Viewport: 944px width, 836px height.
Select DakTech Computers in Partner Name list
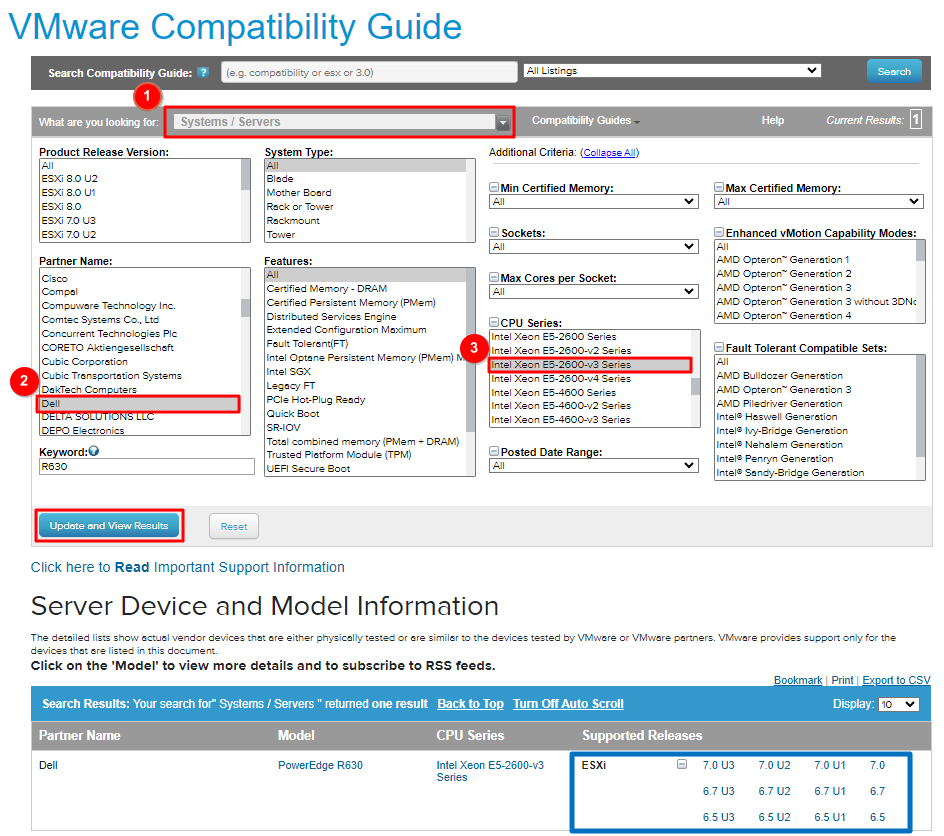pos(89,389)
